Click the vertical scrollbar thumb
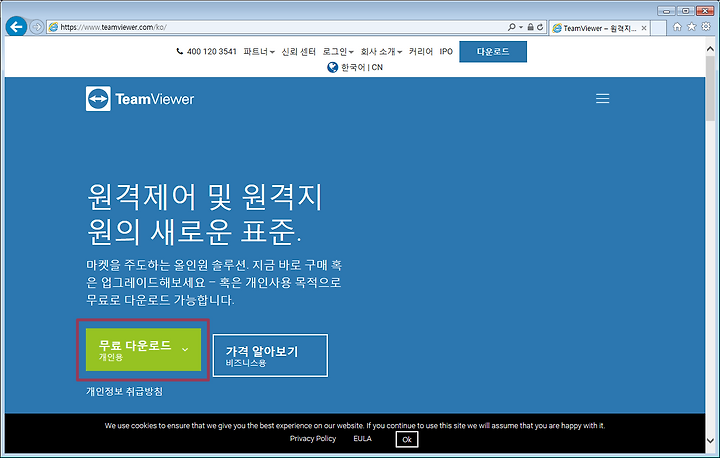The image size is (720, 458). 710,88
